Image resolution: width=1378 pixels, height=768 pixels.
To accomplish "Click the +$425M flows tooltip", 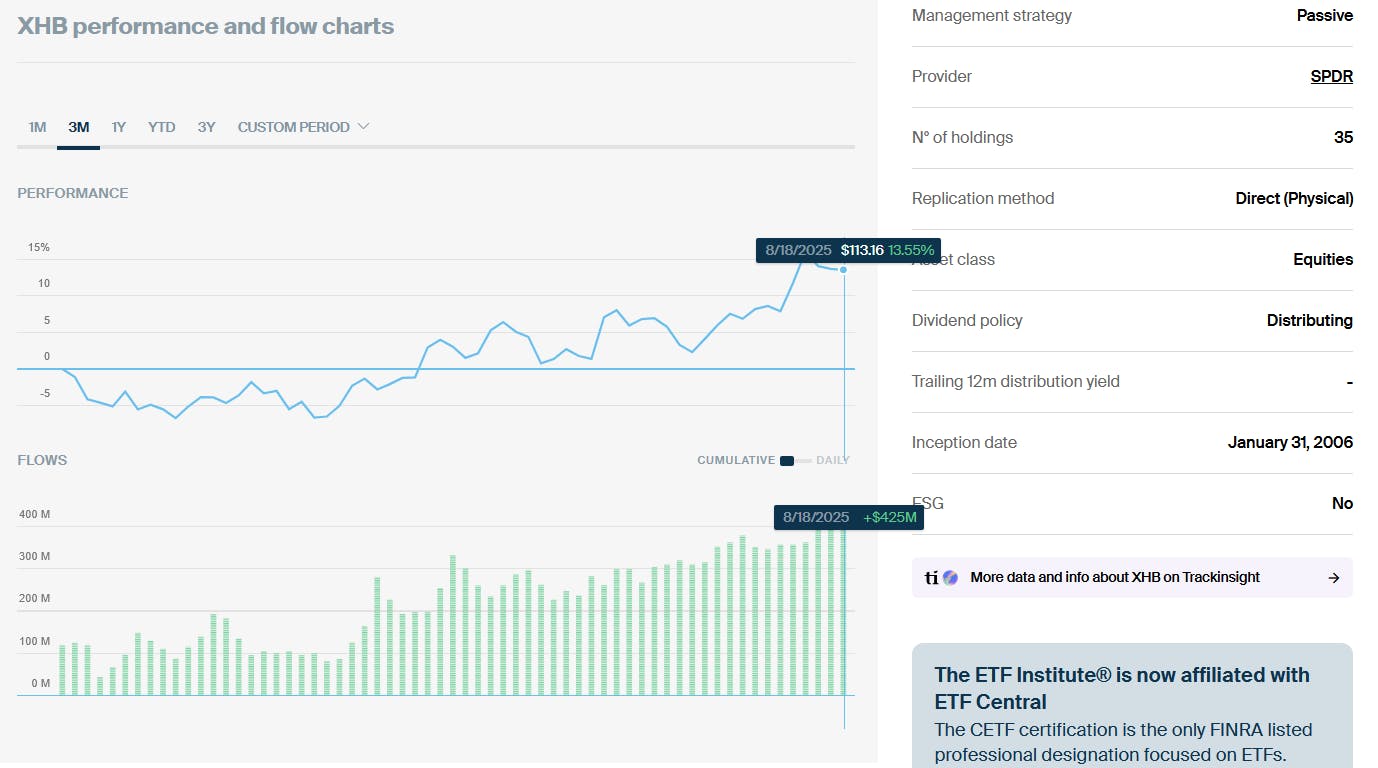I will pyautogui.click(x=849, y=517).
